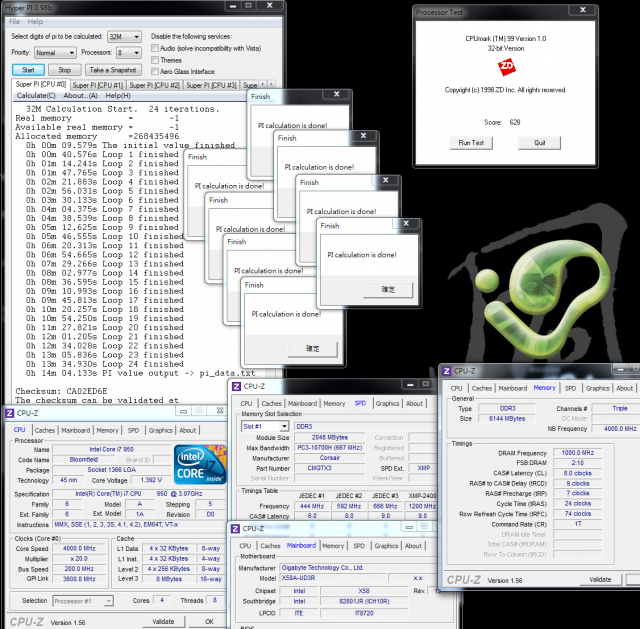This screenshot has height=629, width=640.
Task: Check the Themes checkbox
Action: 155,60
